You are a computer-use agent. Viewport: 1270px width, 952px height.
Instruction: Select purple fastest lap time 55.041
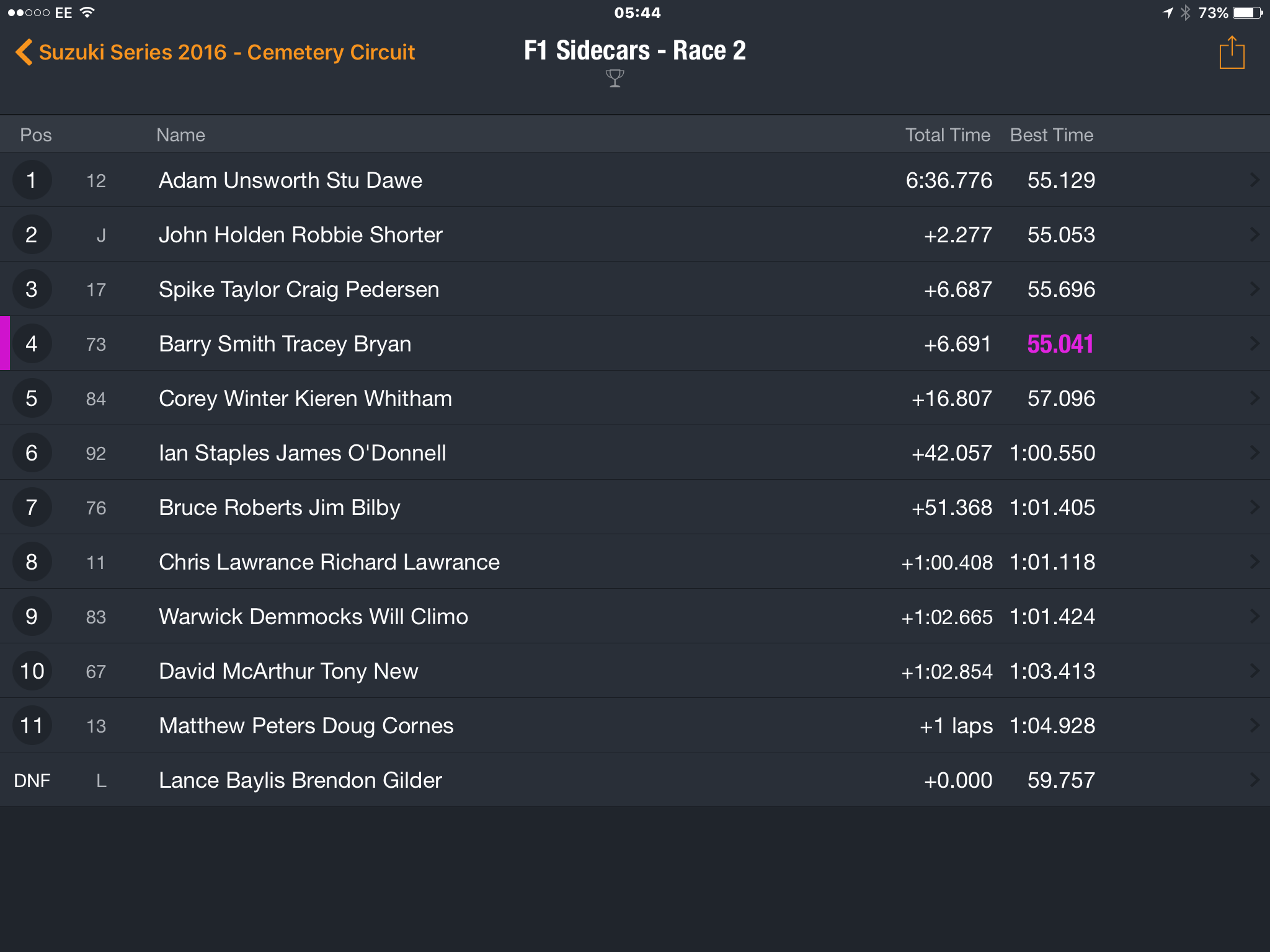1060,344
